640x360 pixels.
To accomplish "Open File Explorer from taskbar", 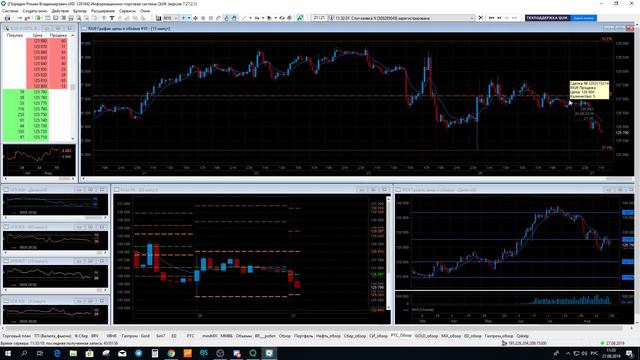I will tap(73, 353).
